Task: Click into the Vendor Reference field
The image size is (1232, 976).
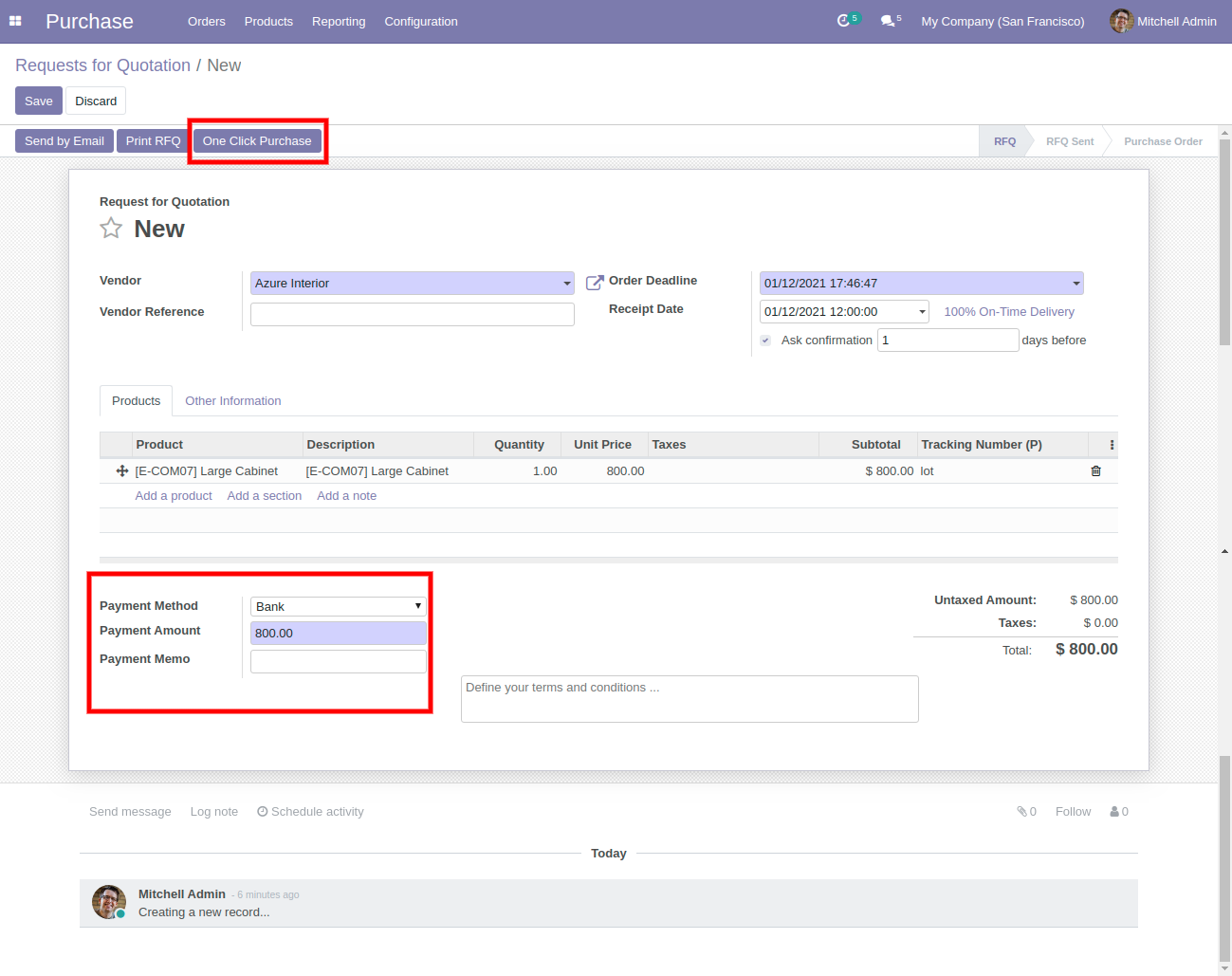Action: [412, 314]
